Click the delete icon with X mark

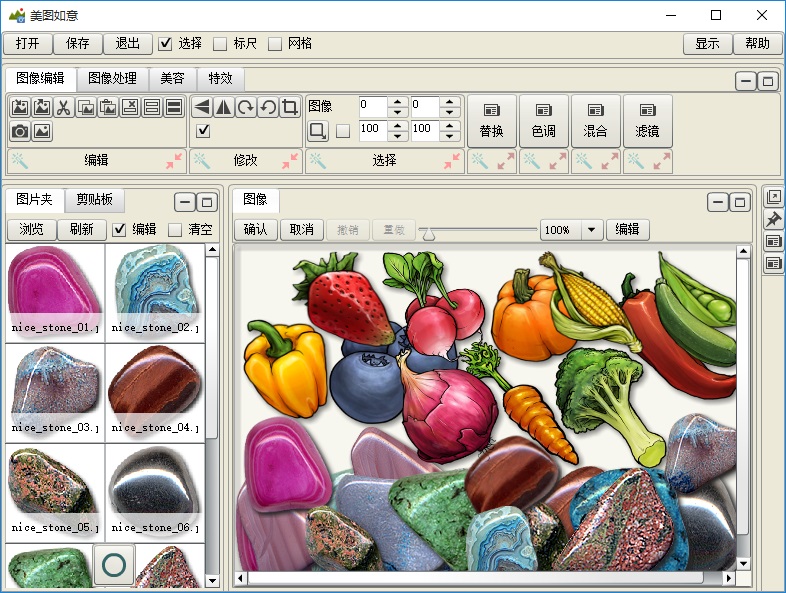pos(130,107)
